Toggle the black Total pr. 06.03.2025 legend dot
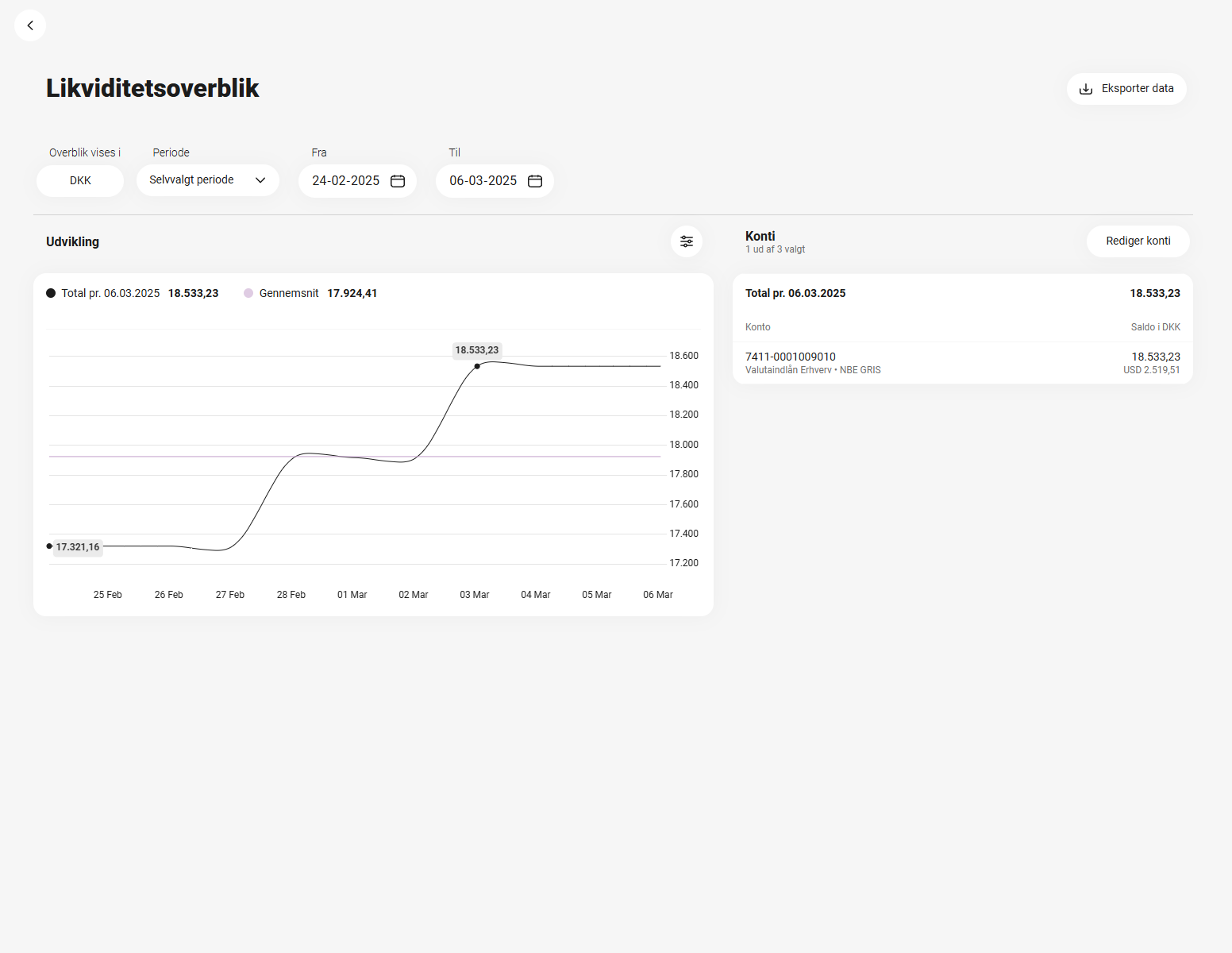 tap(51, 293)
